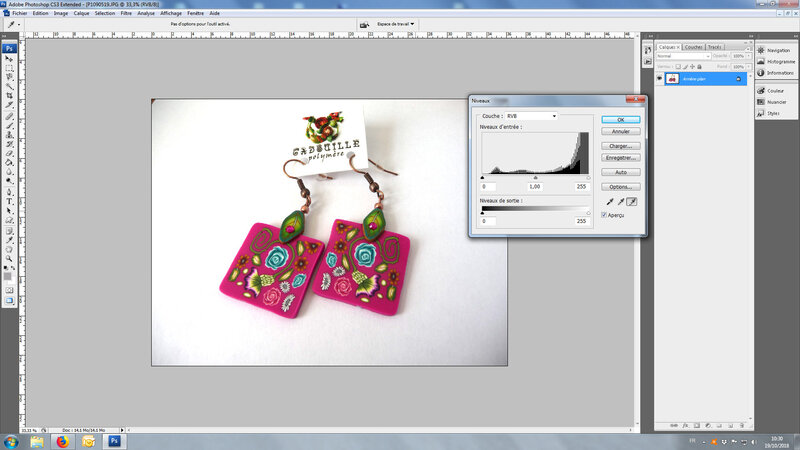Switch to the Tracés tab

714,47
